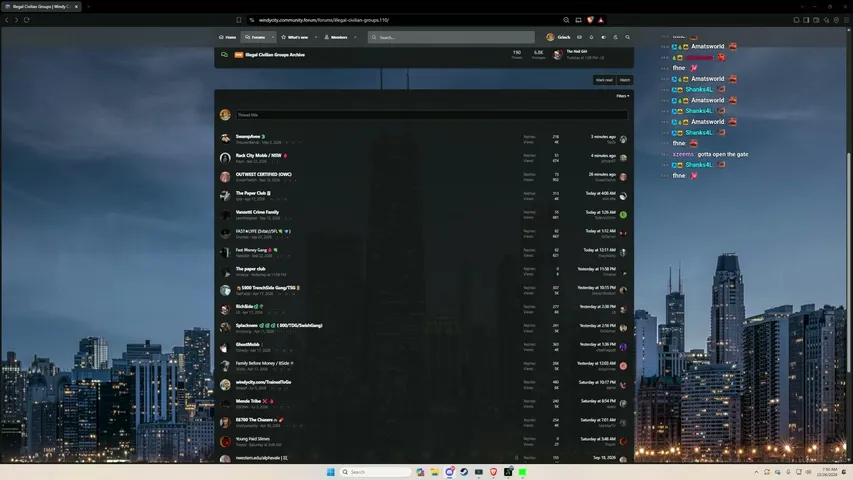Click 'Yesterday at 11:58 PM' last post time
This screenshot has width=853, height=480.
pyautogui.click(x=596, y=269)
